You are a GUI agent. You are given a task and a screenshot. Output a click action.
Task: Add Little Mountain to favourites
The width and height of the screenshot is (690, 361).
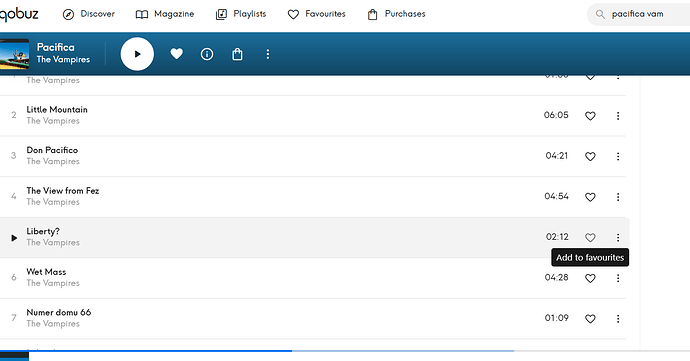[x=590, y=116]
